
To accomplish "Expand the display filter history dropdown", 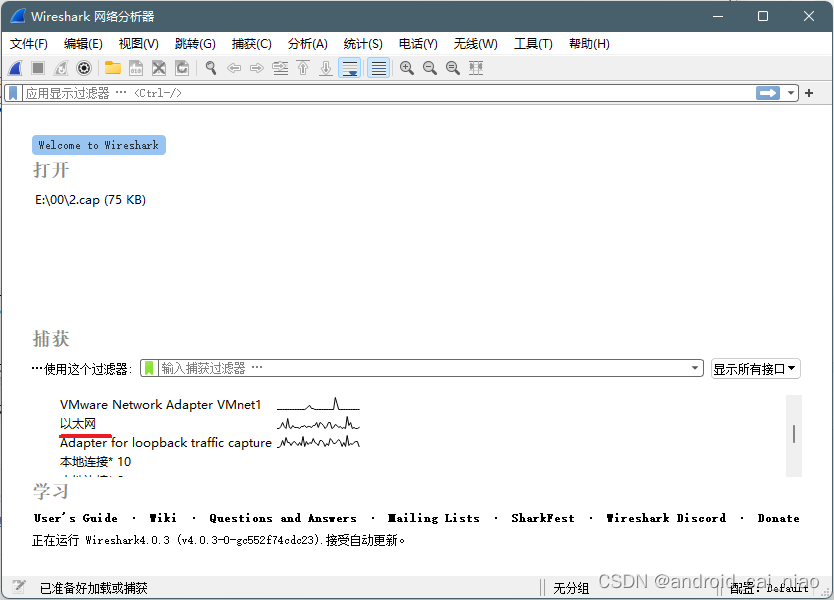I will [791, 93].
